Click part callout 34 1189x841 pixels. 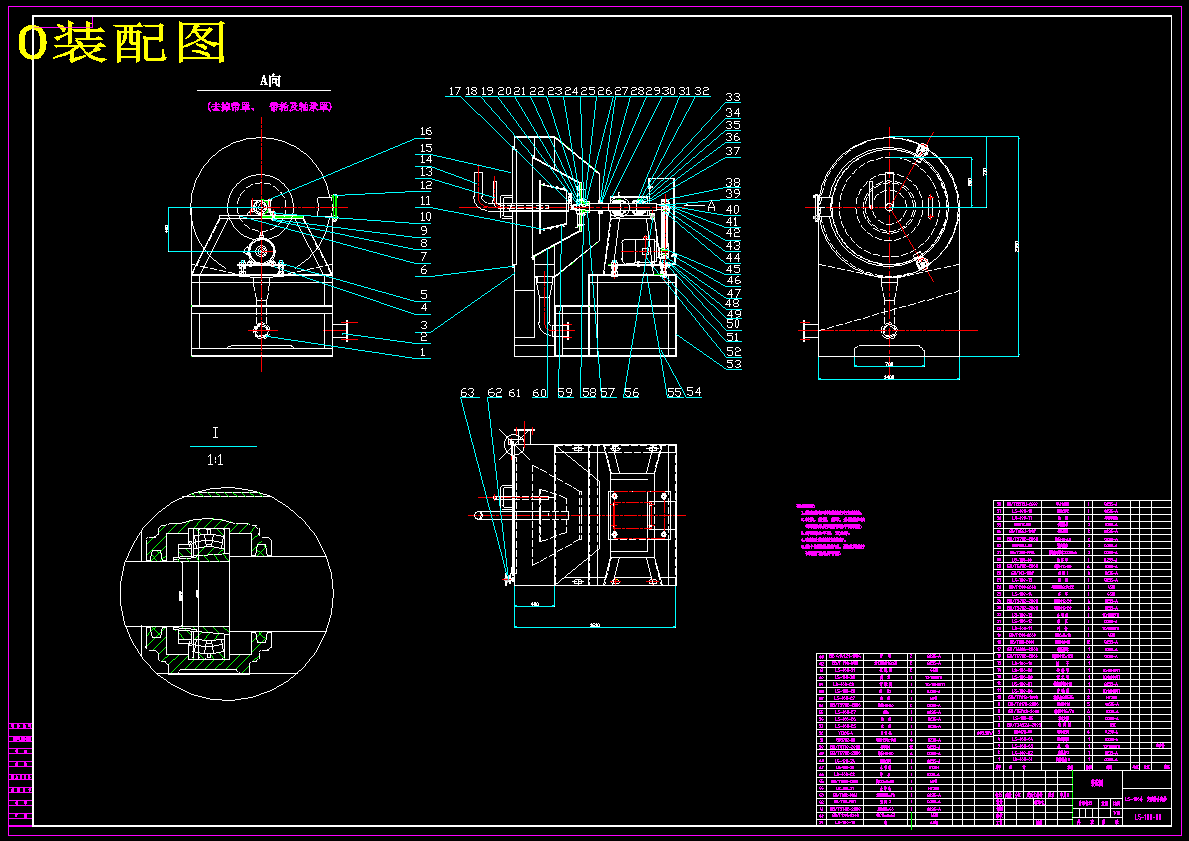(733, 112)
